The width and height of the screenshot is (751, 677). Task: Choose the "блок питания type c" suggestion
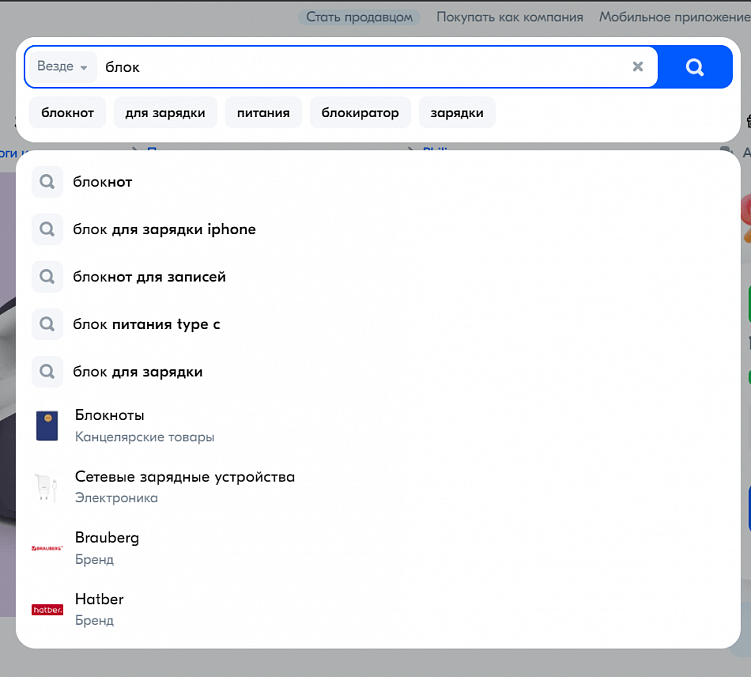click(378, 324)
